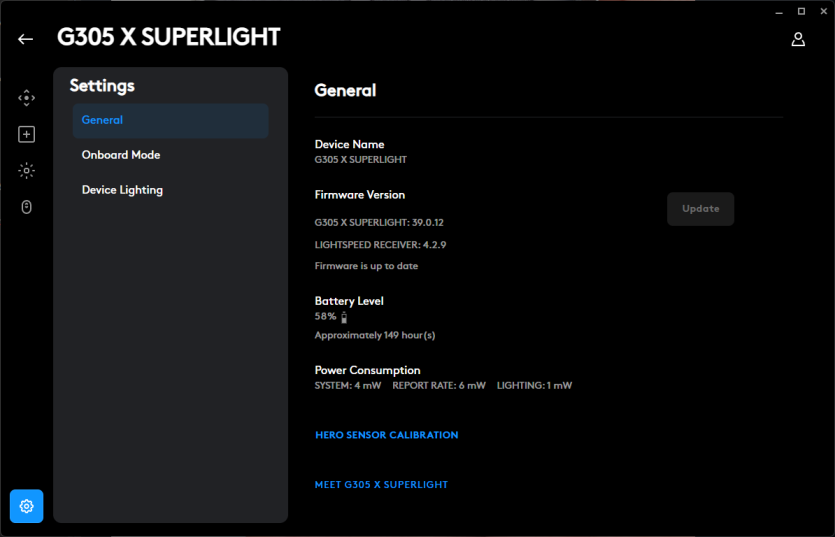Select the General settings tab
Image resolution: width=835 pixels, height=537 pixels.
(170, 120)
